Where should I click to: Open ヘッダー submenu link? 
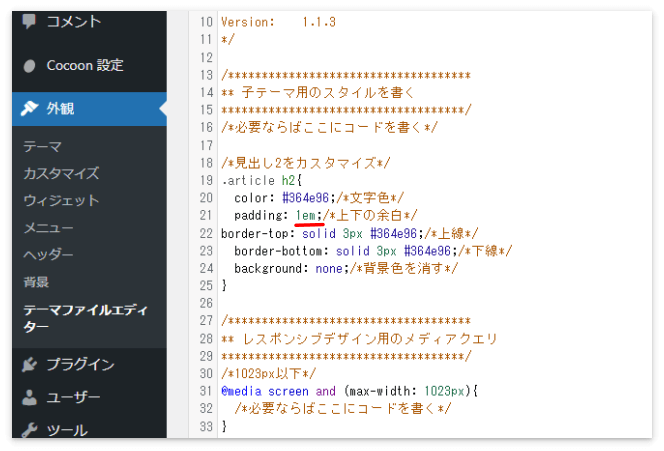pyautogui.click(x=48, y=255)
